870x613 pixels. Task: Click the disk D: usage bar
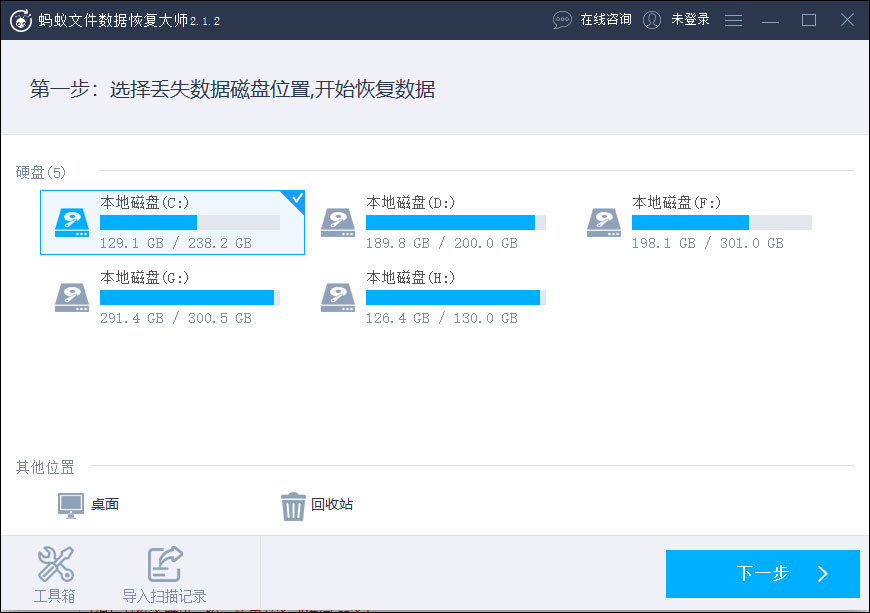click(x=456, y=222)
